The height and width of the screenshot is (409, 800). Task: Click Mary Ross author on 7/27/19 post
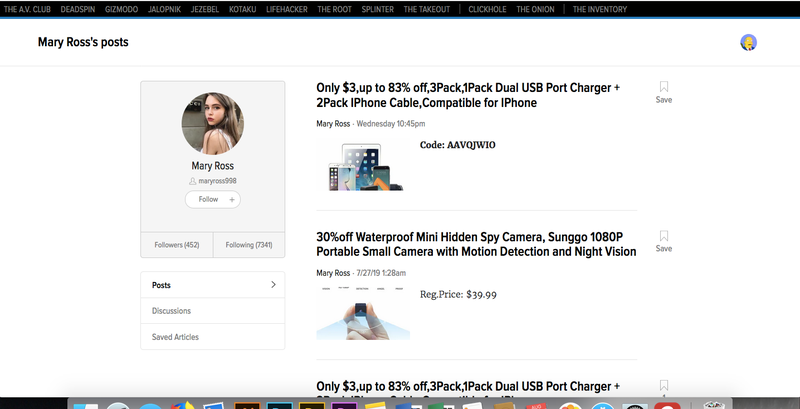(333, 273)
